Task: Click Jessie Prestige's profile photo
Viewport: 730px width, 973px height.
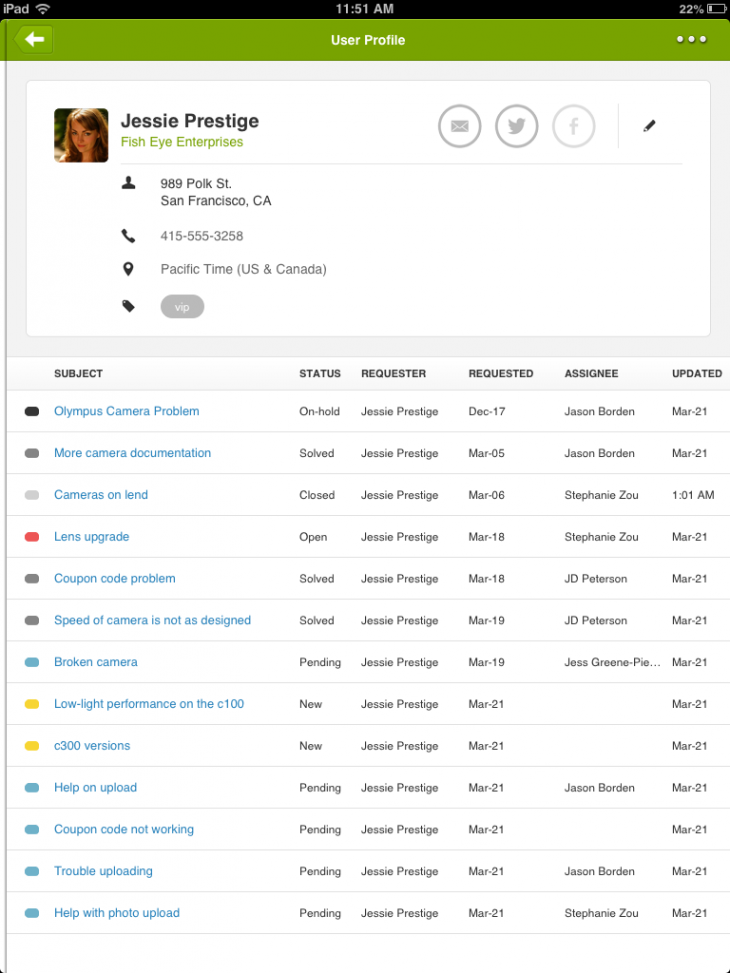Action: [x=80, y=133]
